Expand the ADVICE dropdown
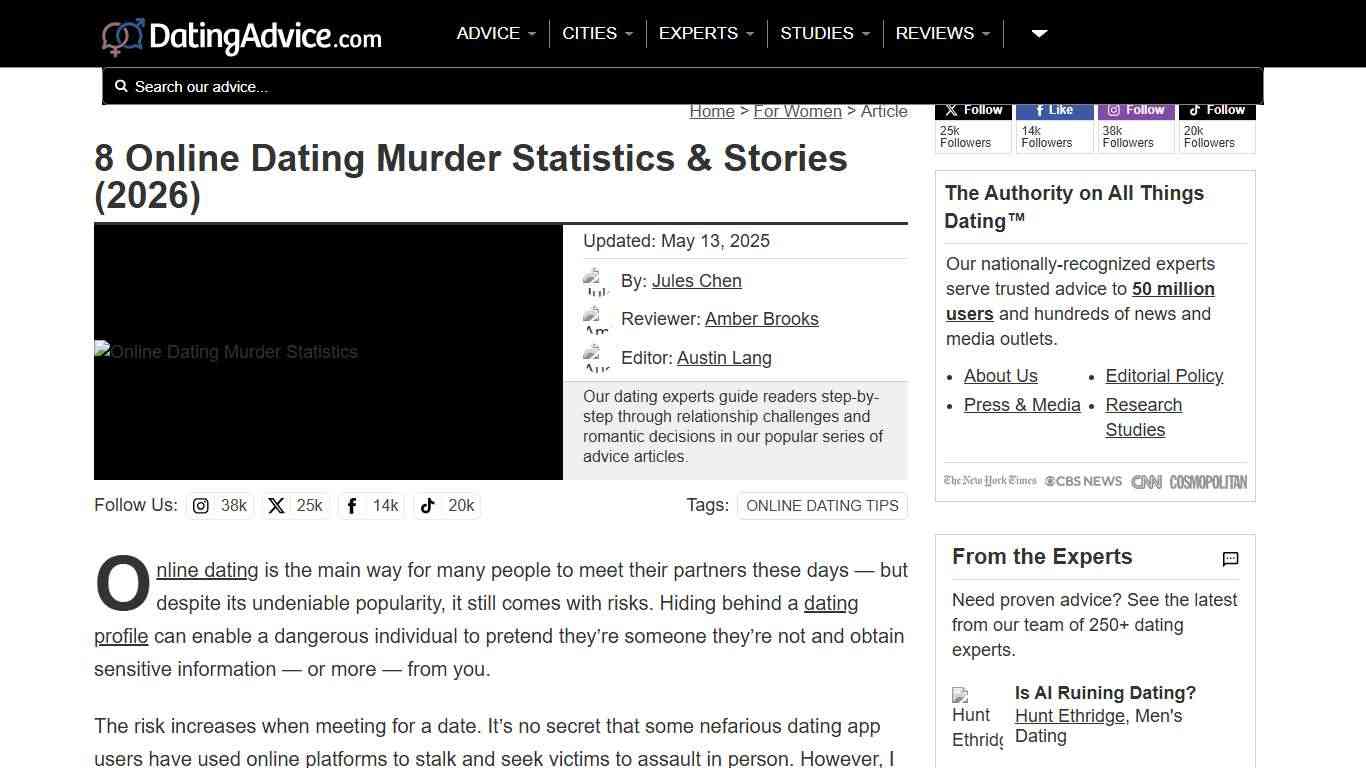Screen dimensions: 1366x768 point(495,33)
